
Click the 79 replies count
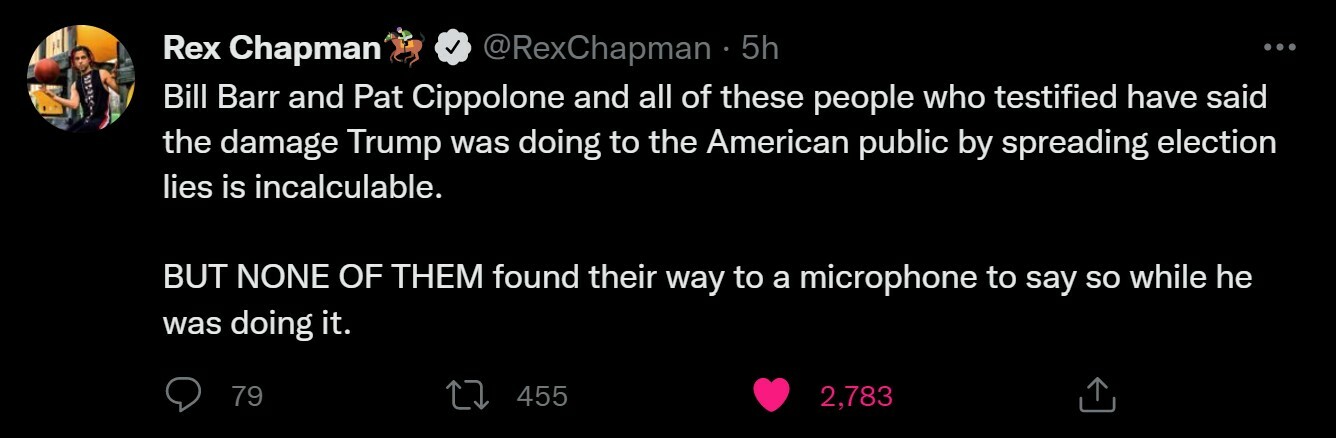tap(247, 397)
